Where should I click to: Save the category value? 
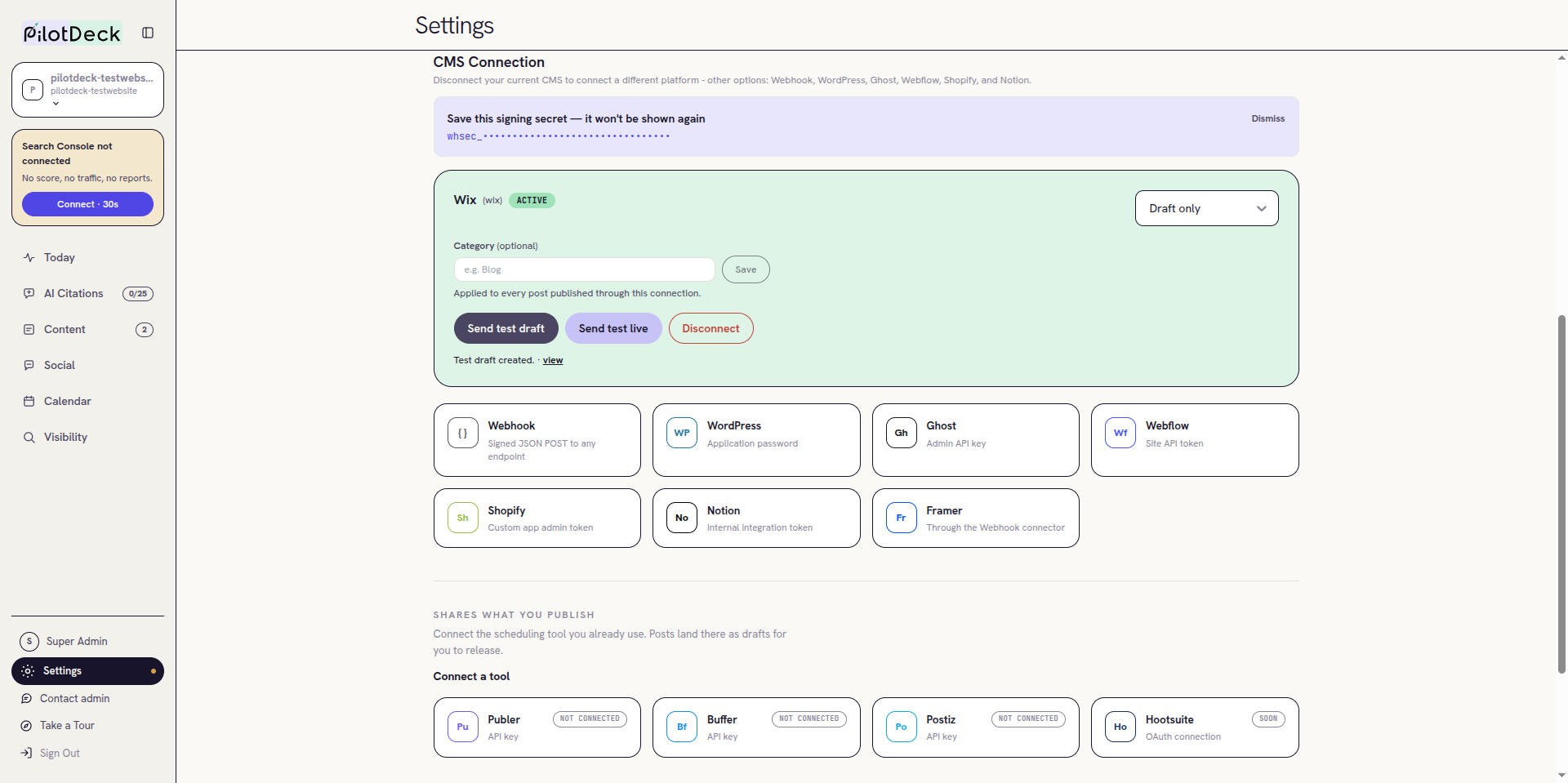tap(745, 269)
